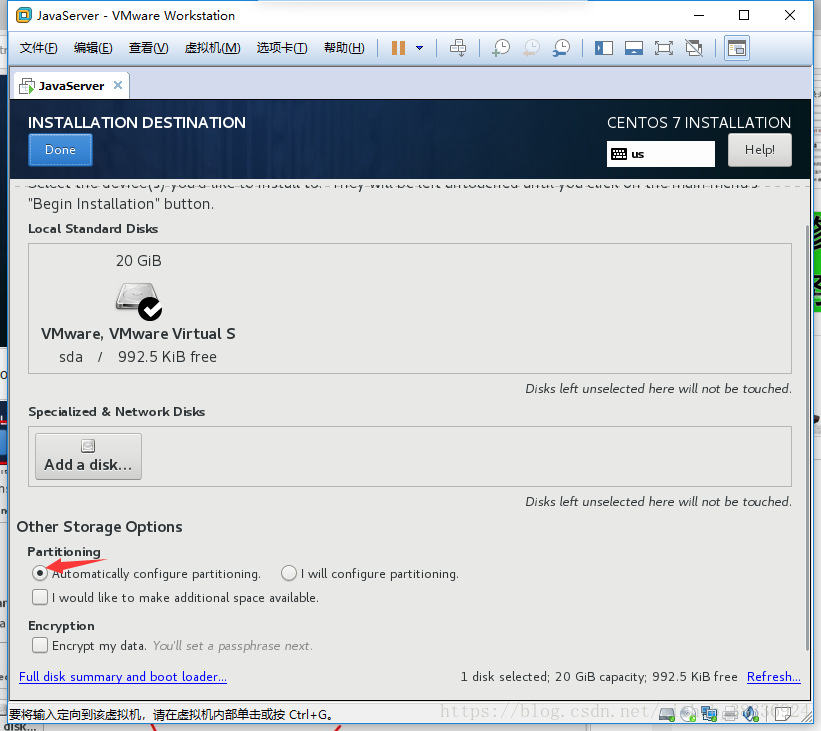Image resolution: width=821 pixels, height=731 pixels.
Task: Open the 编辑(E) menu
Action: pos(93,48)
